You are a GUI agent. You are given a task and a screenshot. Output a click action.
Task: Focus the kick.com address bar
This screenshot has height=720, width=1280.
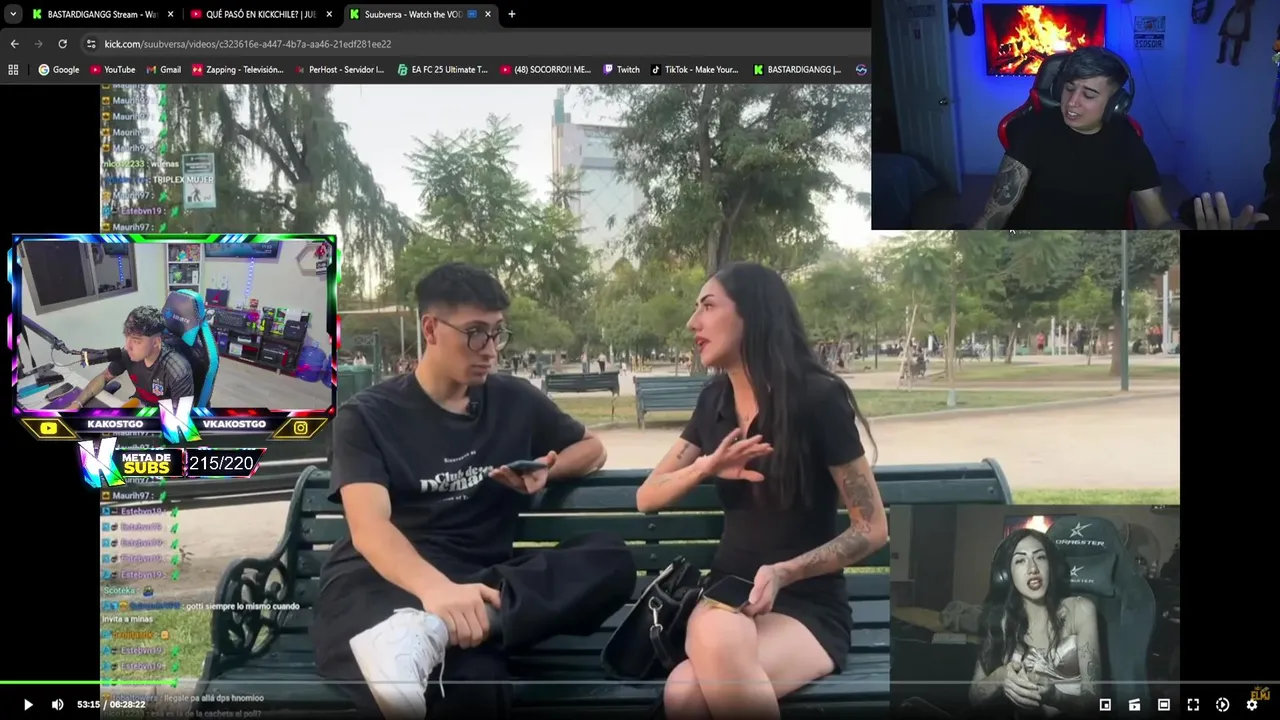[x=475, y=44]
